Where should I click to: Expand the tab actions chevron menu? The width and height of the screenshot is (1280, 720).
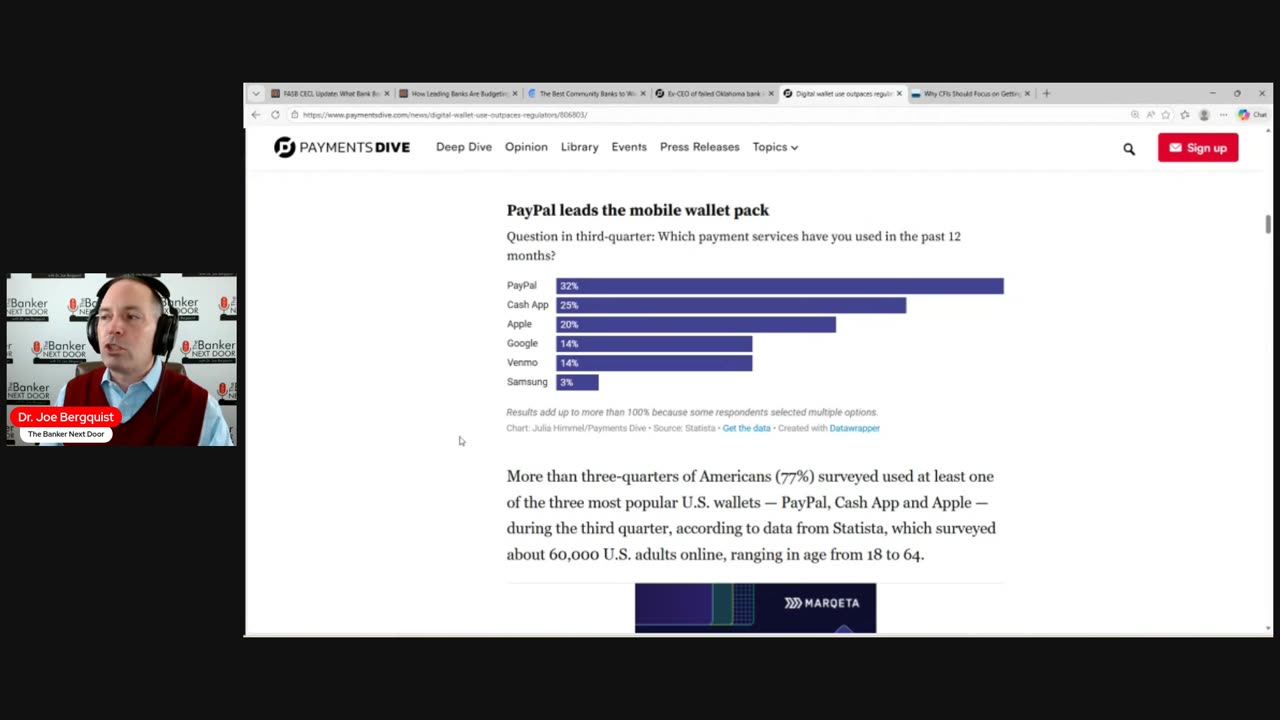click(256, 94)
